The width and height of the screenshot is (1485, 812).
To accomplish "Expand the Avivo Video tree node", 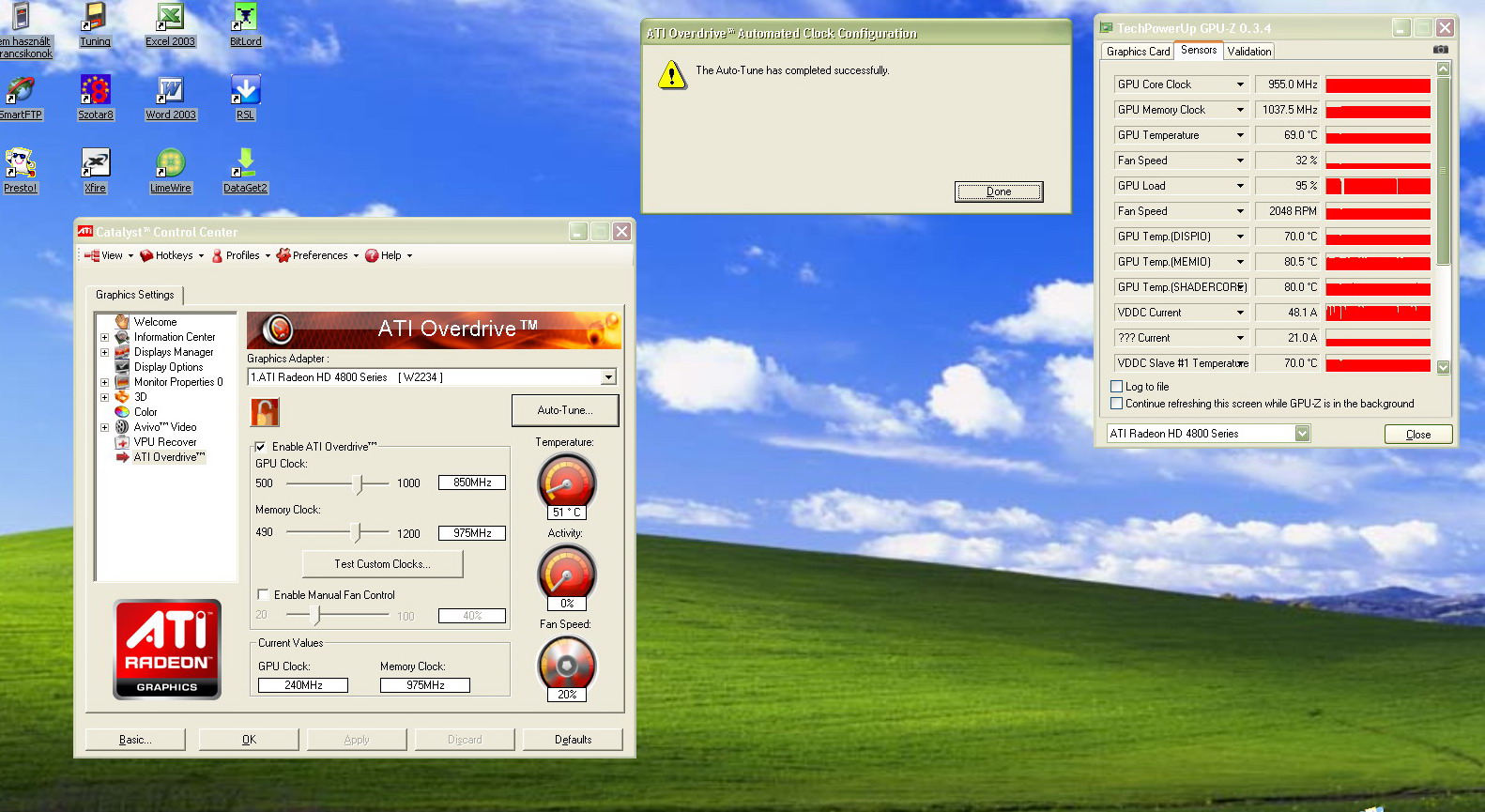I will (105, 427).
